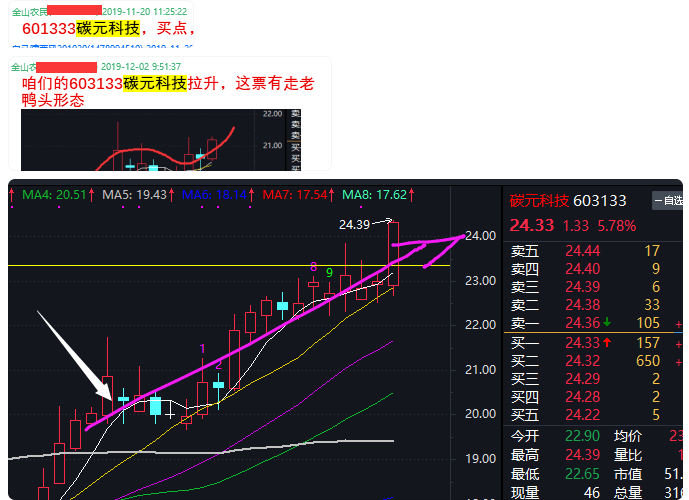Select the MA6: 18.14 indicator label
The height and width of the screenshot is (500, 689).
[x=214, y=195]
